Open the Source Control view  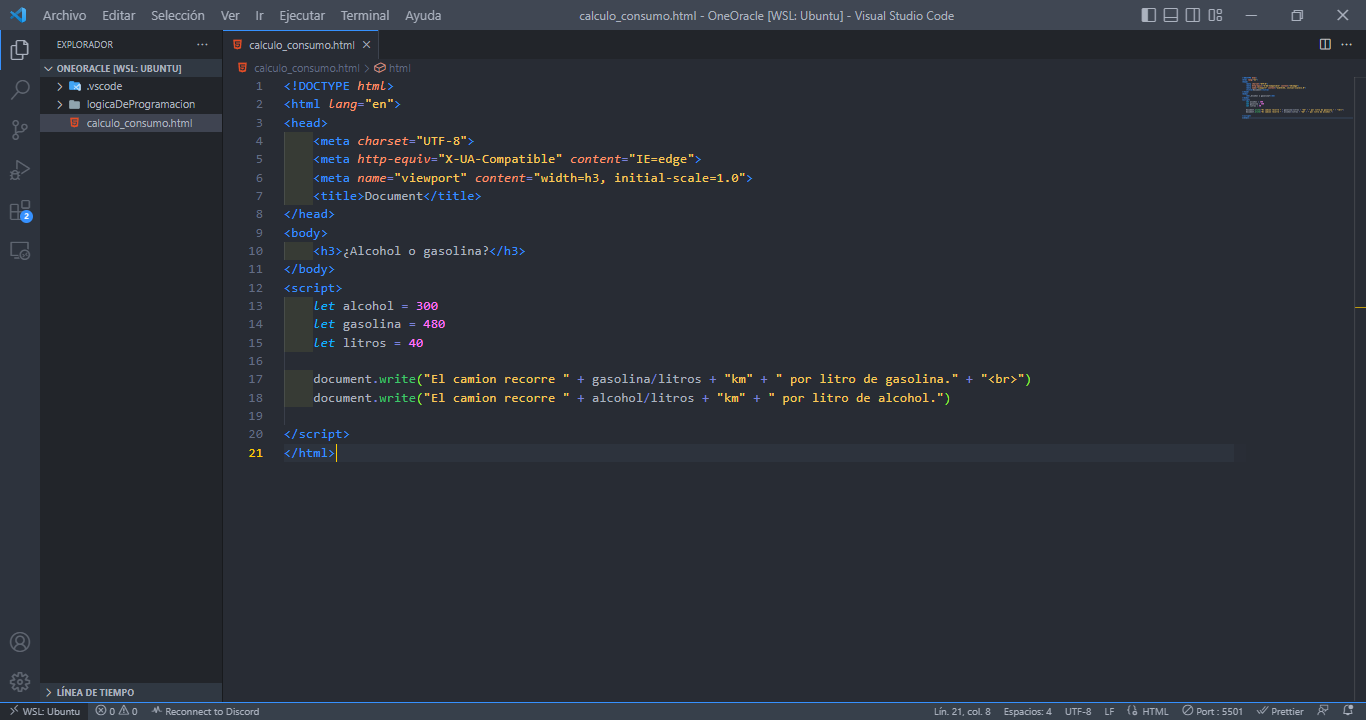tap(19, 130)
